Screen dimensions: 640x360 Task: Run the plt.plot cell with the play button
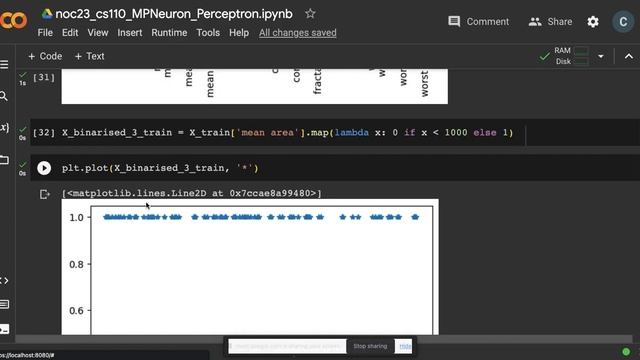click(44, 168)
